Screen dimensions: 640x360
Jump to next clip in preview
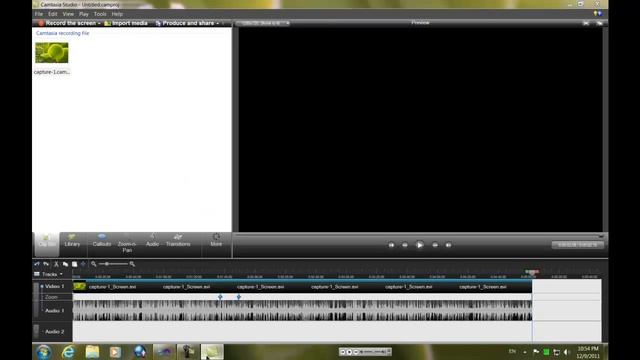click(449, 245)
